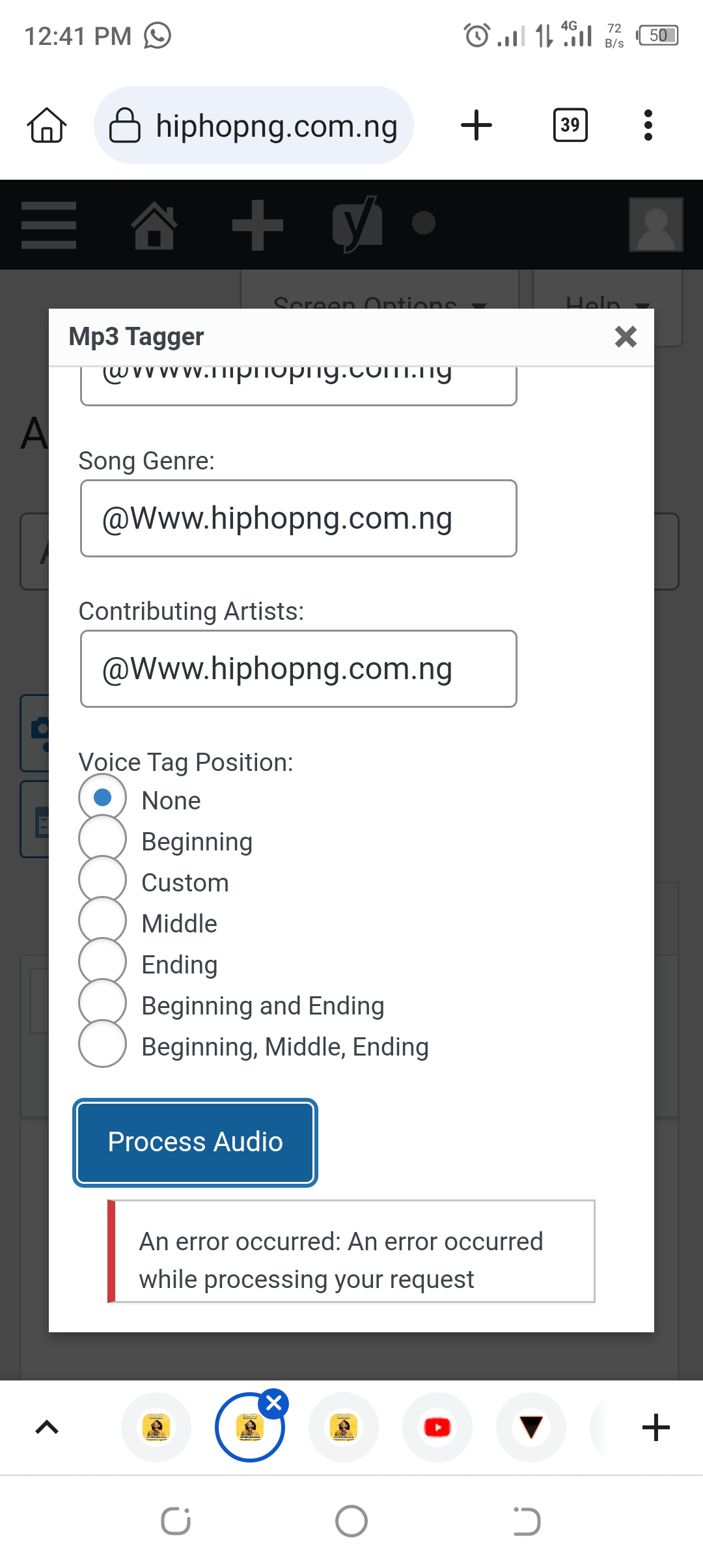Open a new browser tab with plus
This screenshot has height=1568, width=703.
[476, 125]
